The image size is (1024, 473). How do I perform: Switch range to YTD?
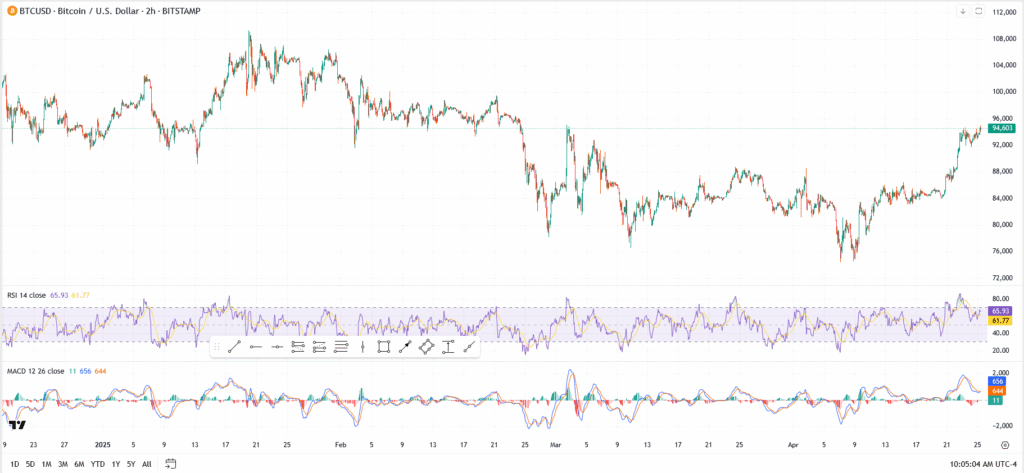(x=98, y=464)
